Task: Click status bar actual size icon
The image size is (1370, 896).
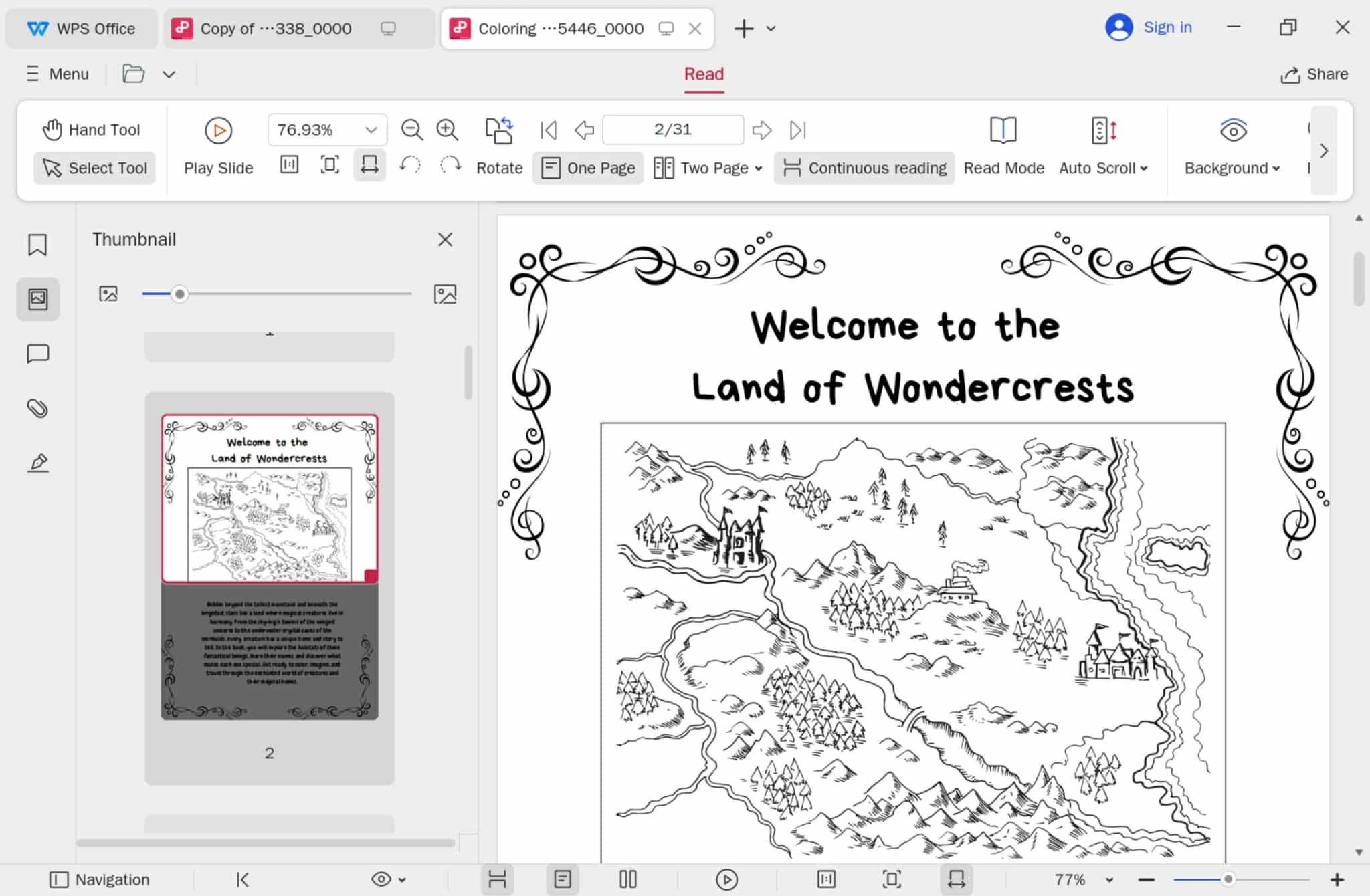Action: point(827,879)
